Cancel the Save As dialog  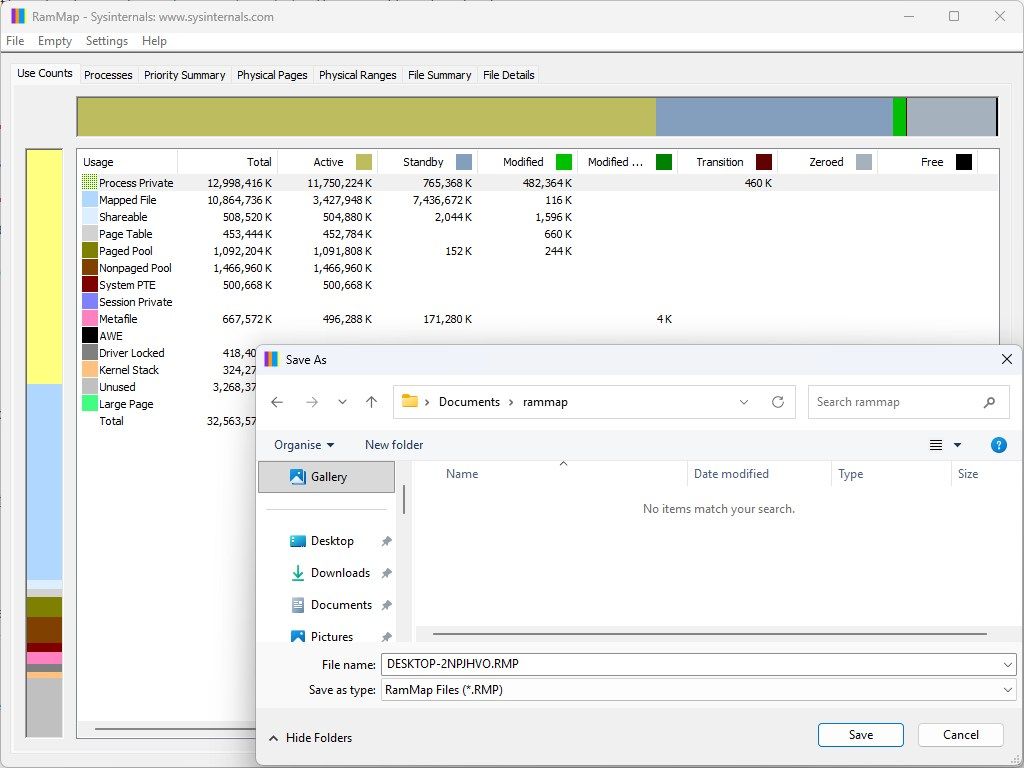[x=961, y=735]
